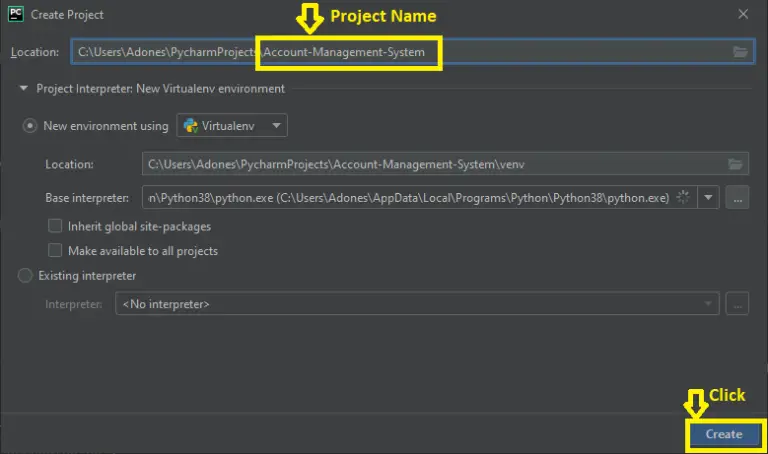Image resolution: width=768 pixels, height=454 pixels.
Task: Close the Create Project dialog
Action: tap(743, 14)
